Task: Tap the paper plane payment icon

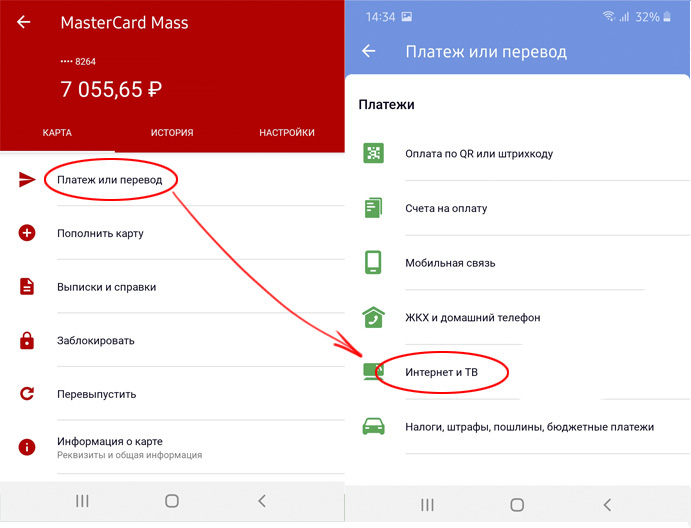Action: click(26, 179)
